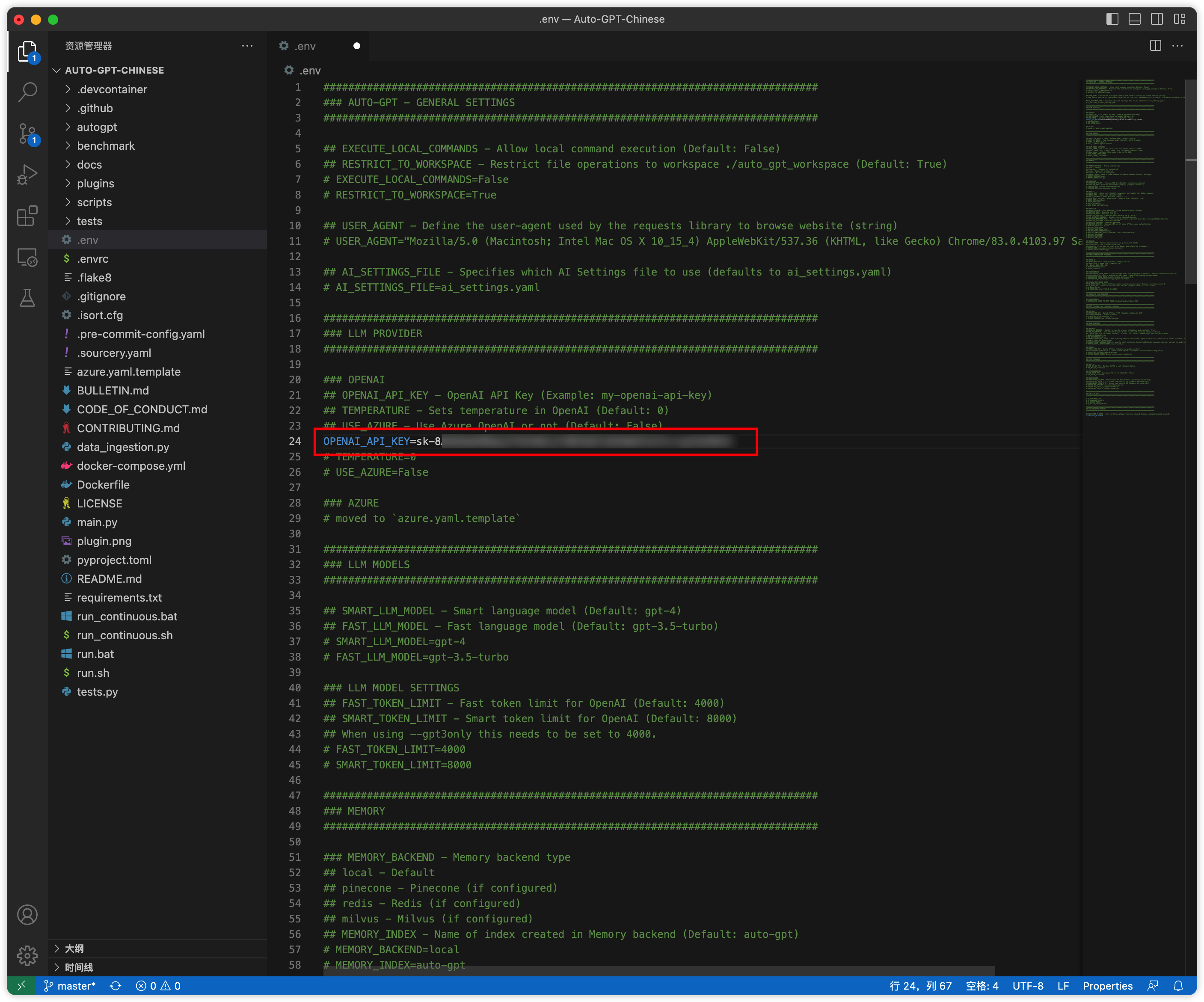Open the Manage settings gear
1204x1002 pixels.
(x=27, y=955)
